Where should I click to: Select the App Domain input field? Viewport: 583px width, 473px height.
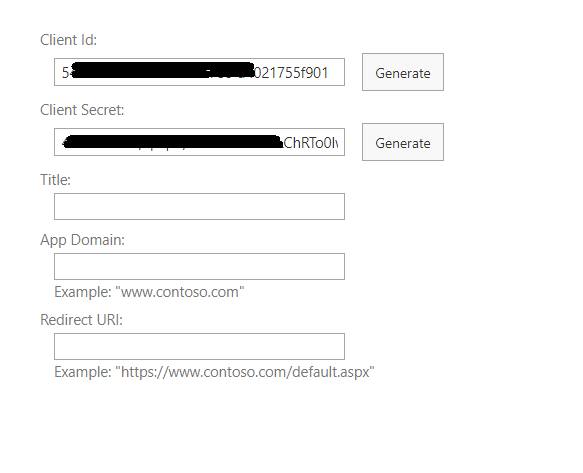click(199, 266)
